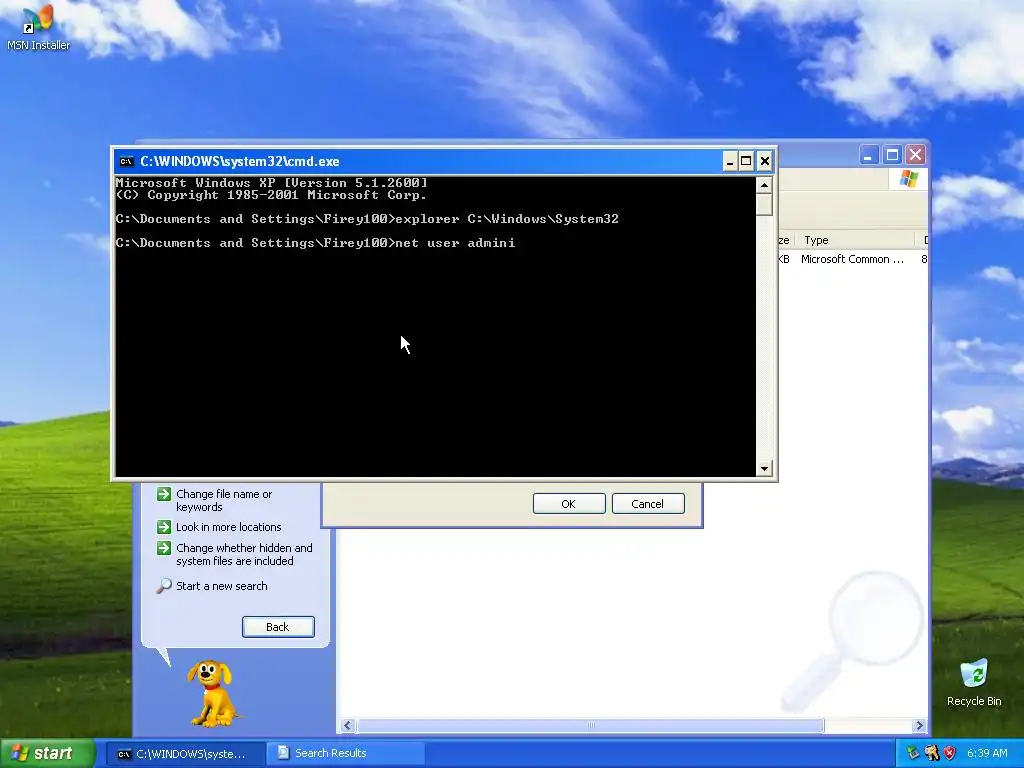Maximize the Search Results window
The height and width of the screenshot is (768, 1024).
coord(892,155)
